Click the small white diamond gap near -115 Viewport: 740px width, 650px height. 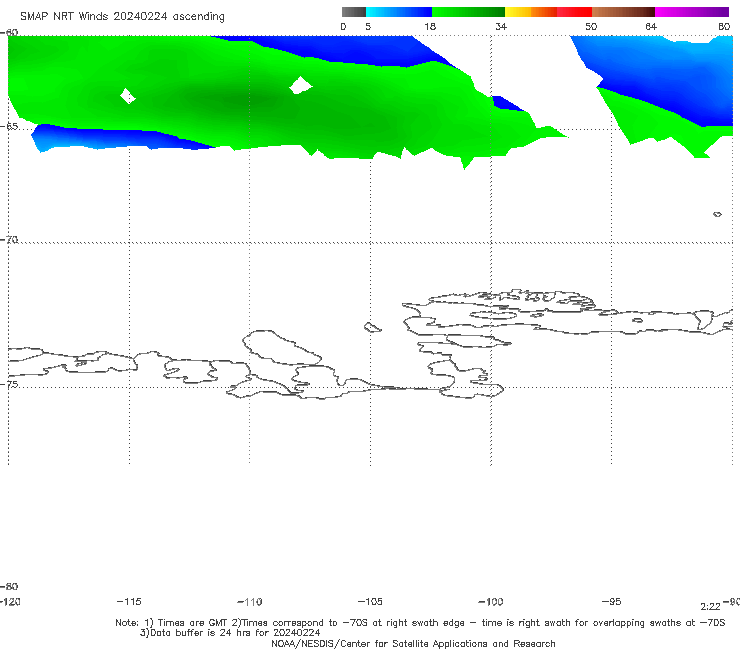tap(128, 96)
